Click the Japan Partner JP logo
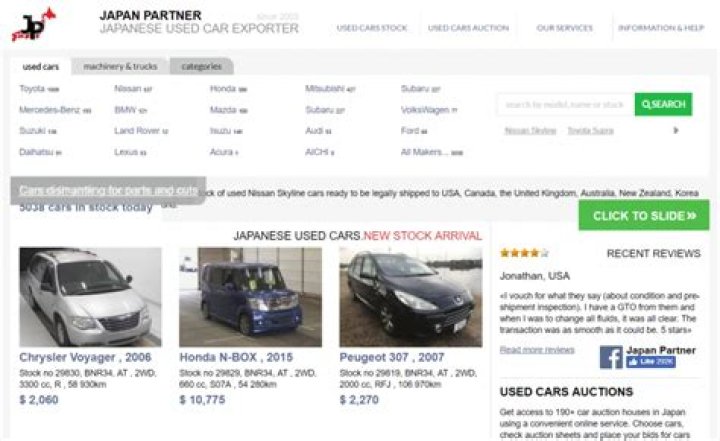 [x=34, y=25]
